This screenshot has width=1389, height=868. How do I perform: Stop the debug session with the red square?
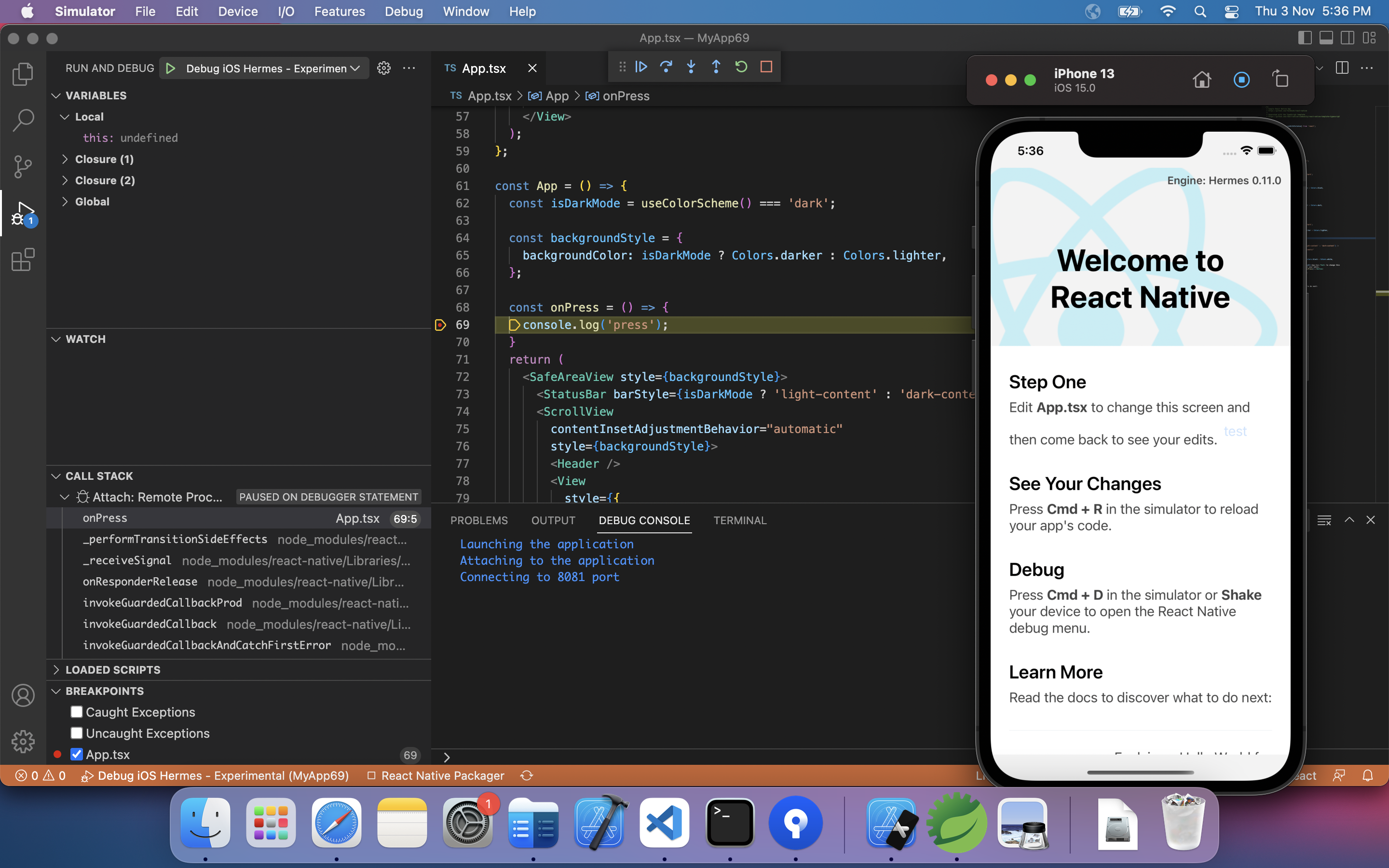[767, 67]
